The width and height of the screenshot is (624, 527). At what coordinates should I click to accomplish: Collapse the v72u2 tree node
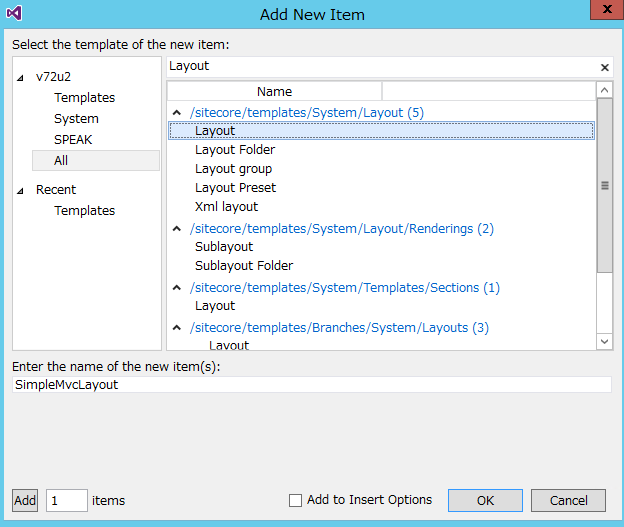coord(20,78)
